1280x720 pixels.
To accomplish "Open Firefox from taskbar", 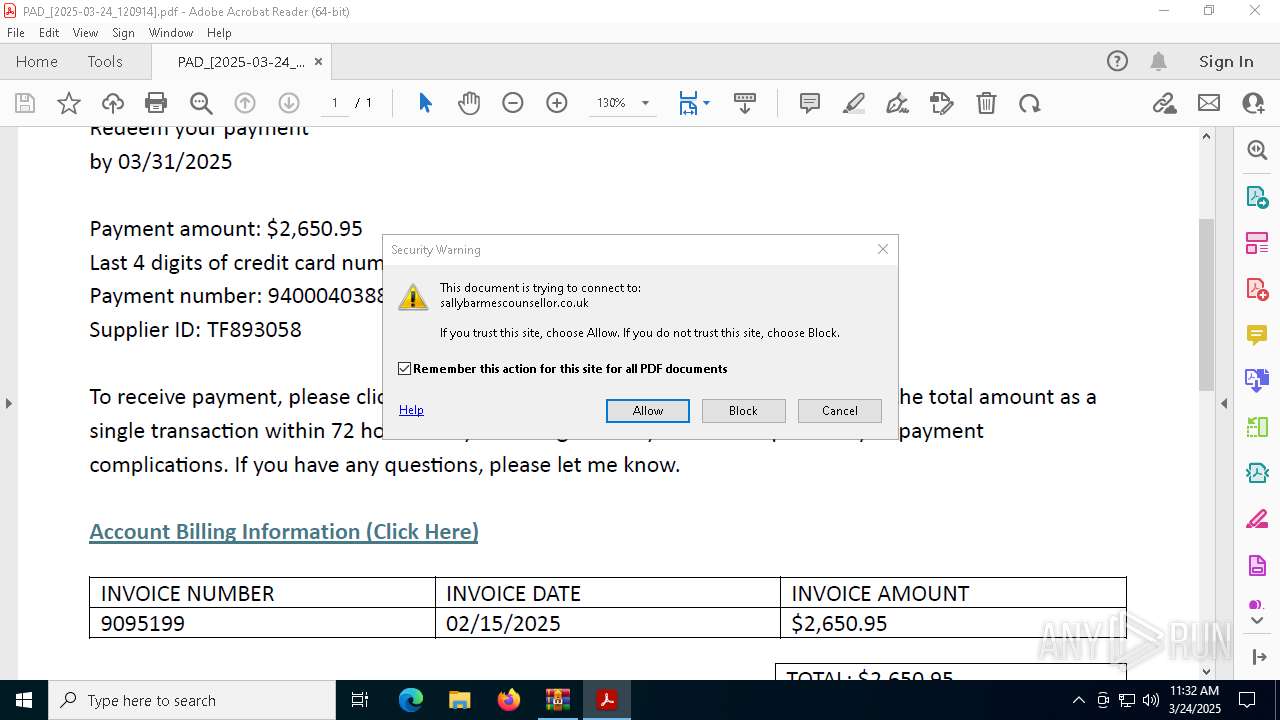I will (x=508, y=700).
